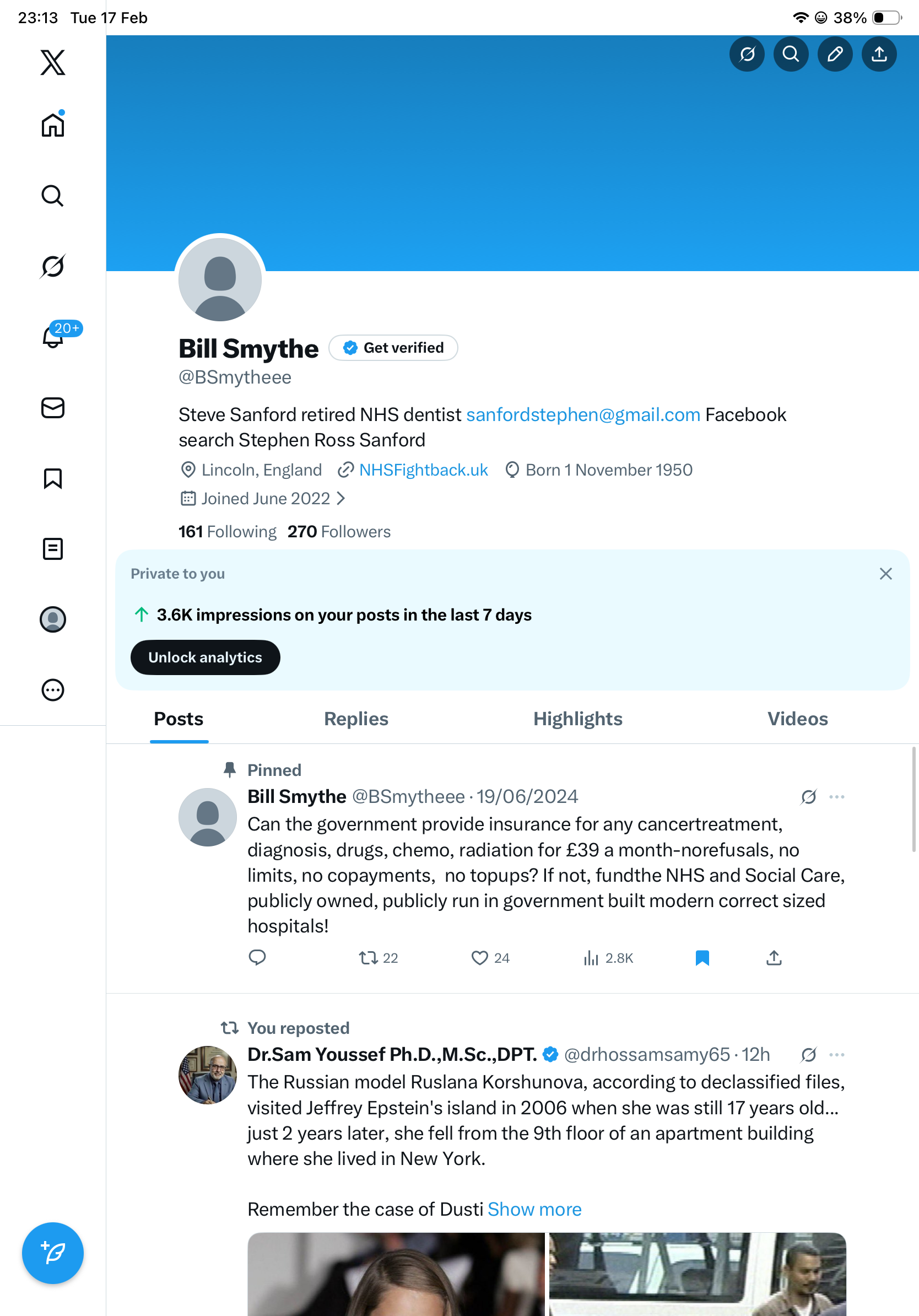Open more options on pinned post
919x1316 pixels.
pyautogui.click(x=836, y=797)
